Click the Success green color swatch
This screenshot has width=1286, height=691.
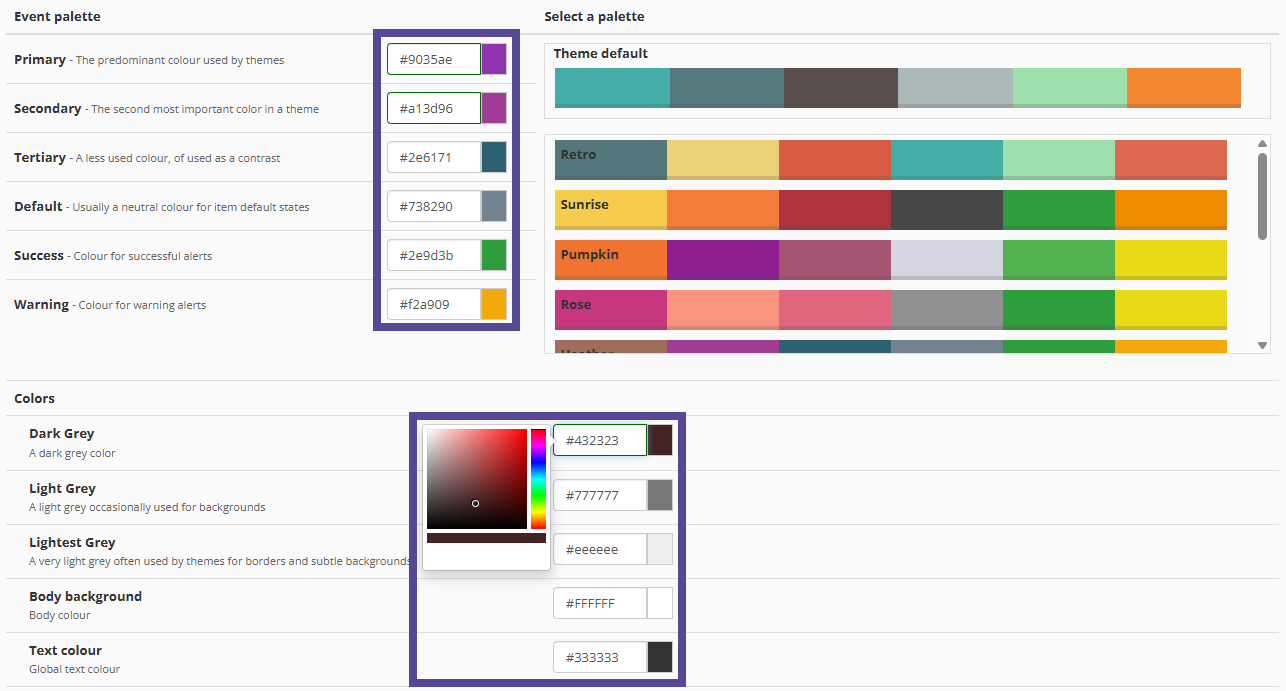[x=495, y=254]
